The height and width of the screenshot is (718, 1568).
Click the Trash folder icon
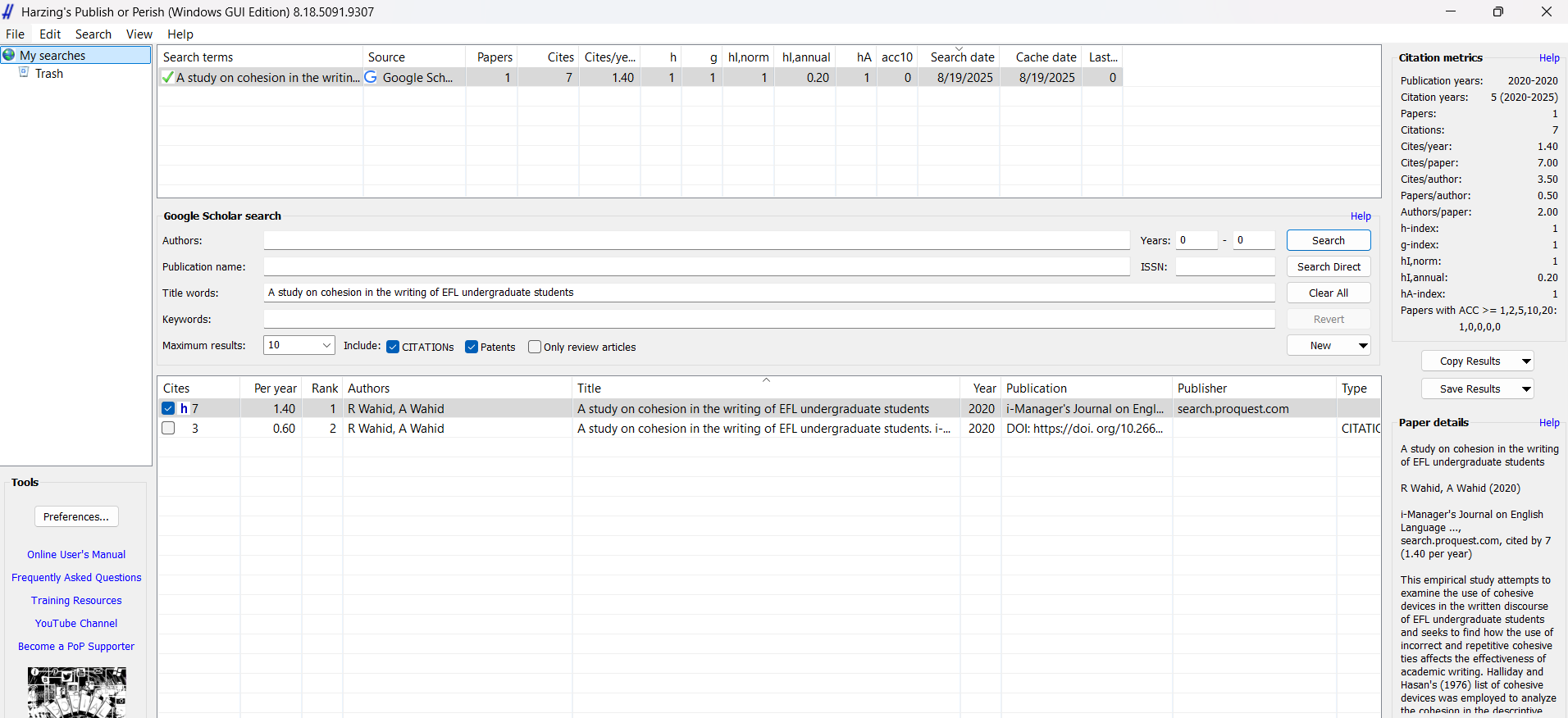(x=24, y=73)
